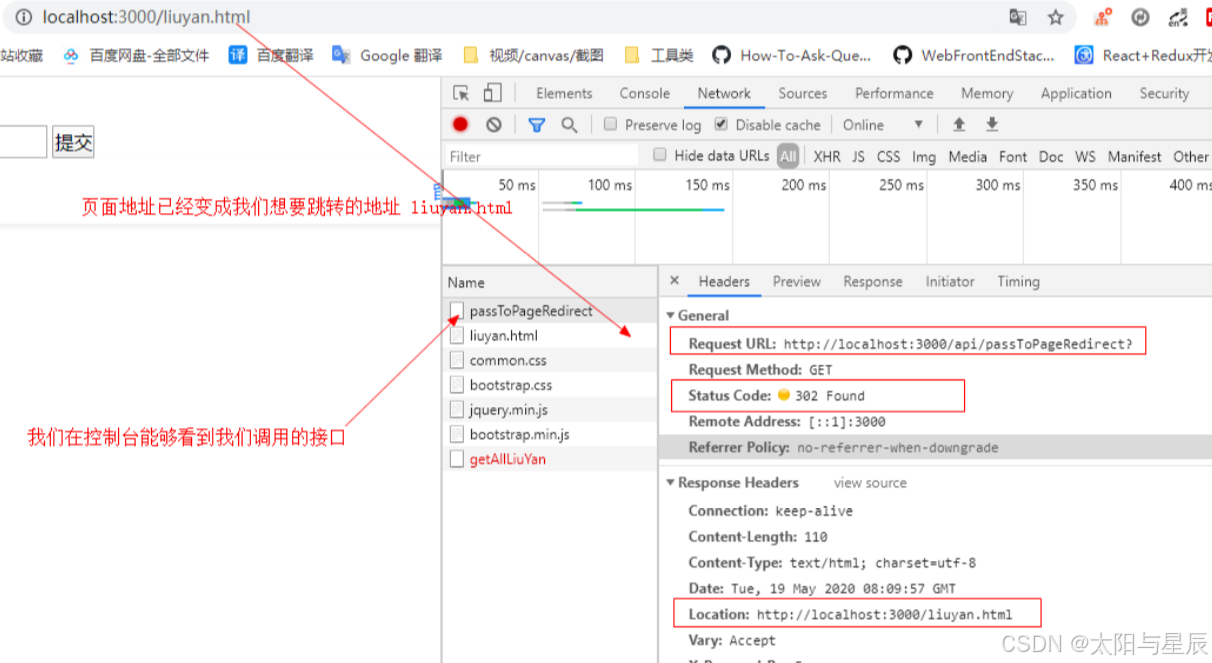1212x663 pixels.
Task: Open the Memory tab
Action: click(987, 93)
